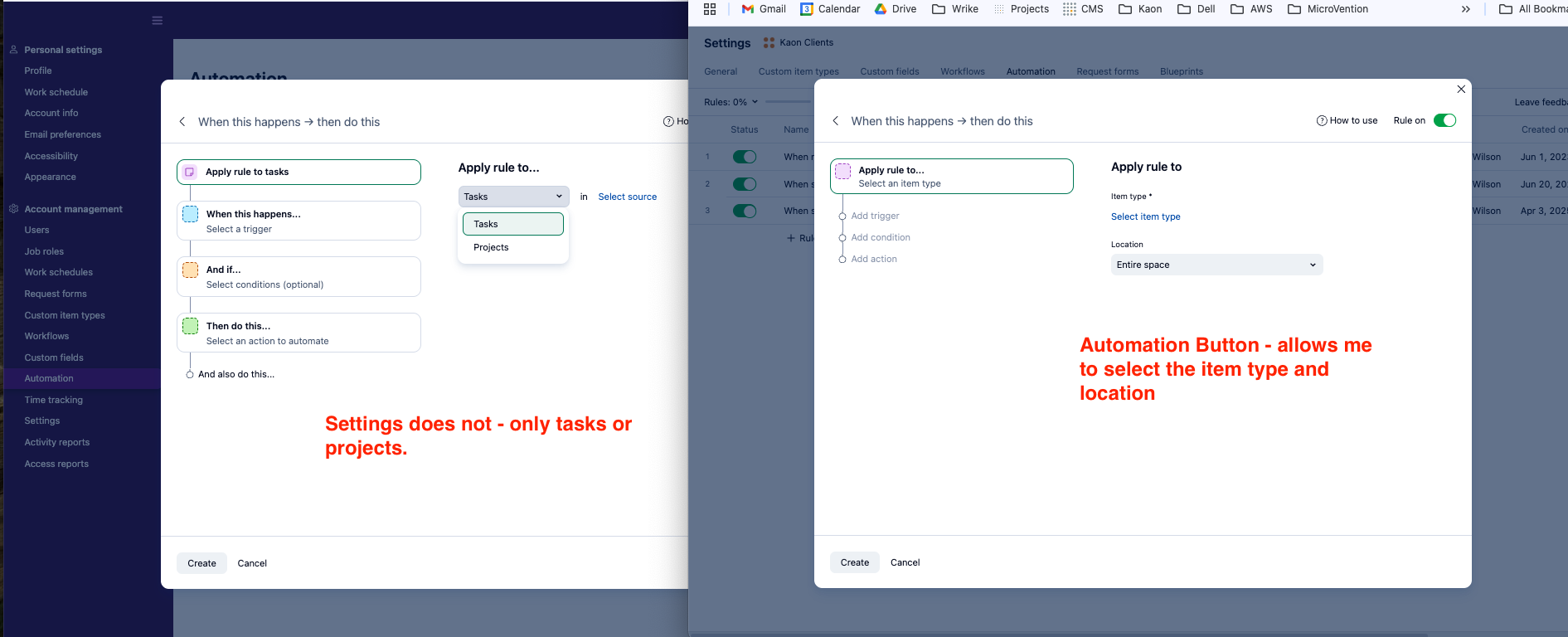Toggle status switch for rule 1
Image resolution: width=1568 pixels, height=637 pixels.
pyautogui.click(x=745, y=157)
